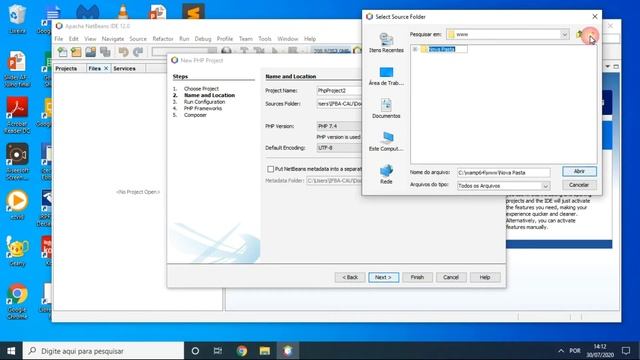Switch to the Services tab
This screenshot has width=640, height=360.
(x=124, y=69)
